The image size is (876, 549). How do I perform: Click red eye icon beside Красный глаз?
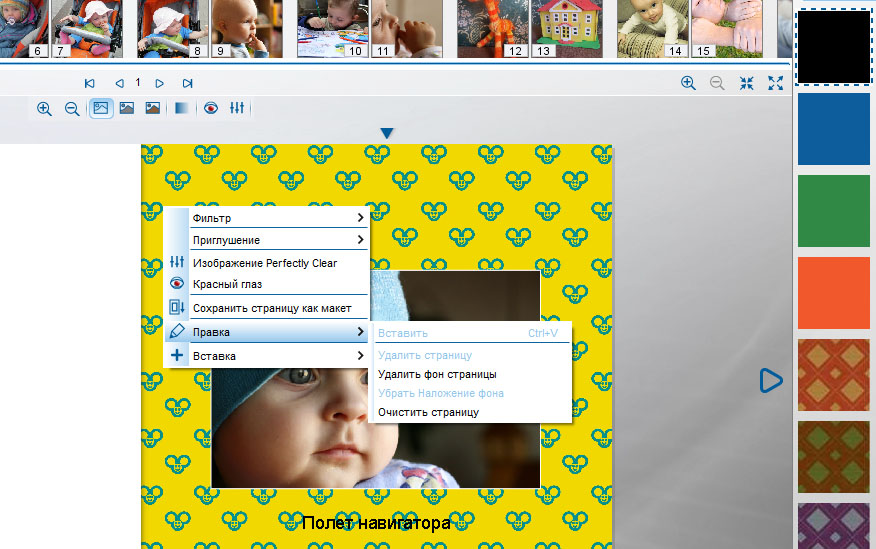[x=177, y=283]
